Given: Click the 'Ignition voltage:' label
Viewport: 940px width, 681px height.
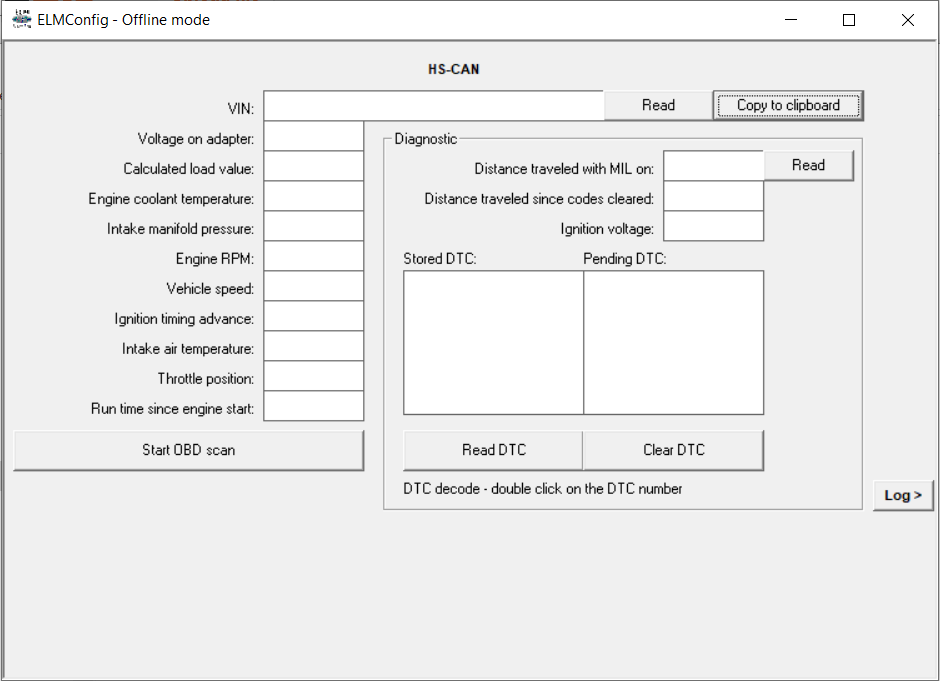Looking at the screenshot, I should pyautogui.click(x=607, y=229).
